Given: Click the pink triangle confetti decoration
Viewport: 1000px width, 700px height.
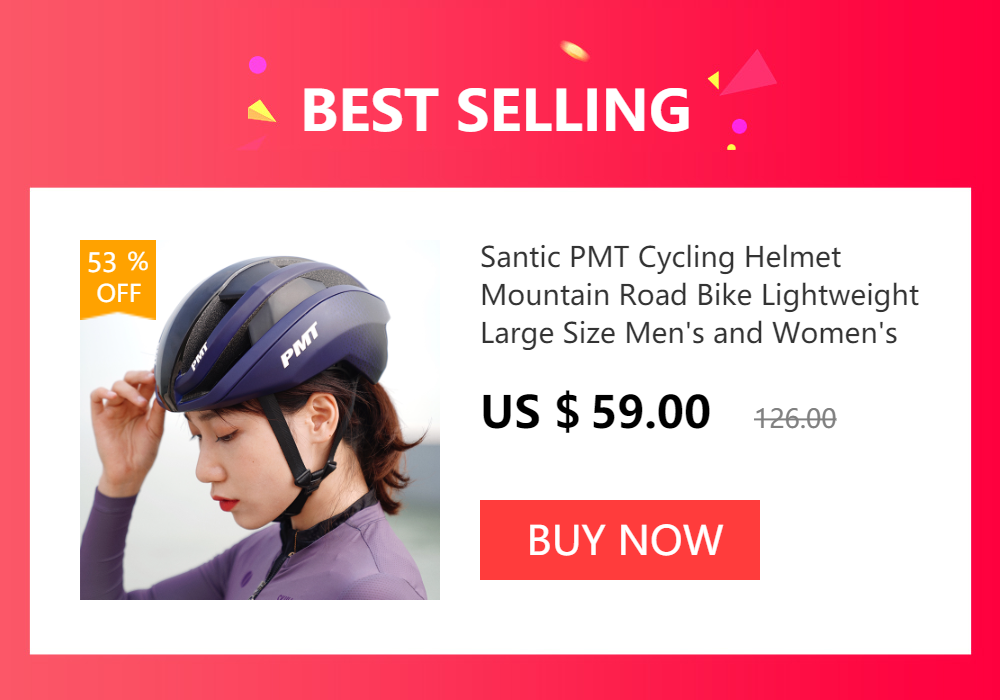Looking at the screenshot, I should pos(749,73).
